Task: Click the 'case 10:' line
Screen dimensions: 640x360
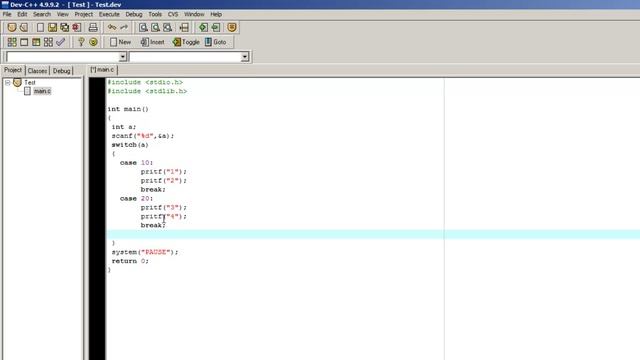Action: point(136,163)
